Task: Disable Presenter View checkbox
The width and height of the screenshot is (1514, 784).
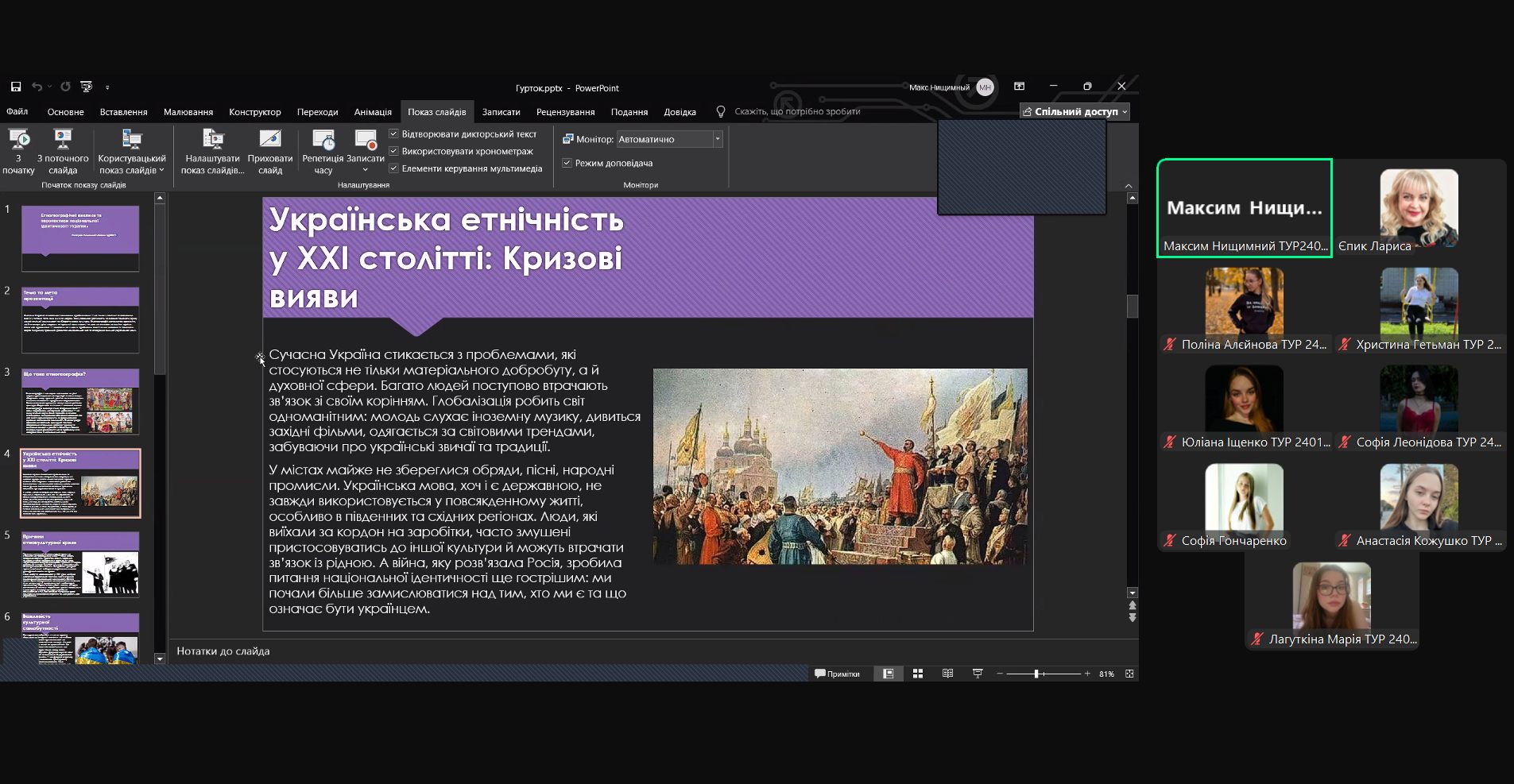Action: [x=567, y=163]
